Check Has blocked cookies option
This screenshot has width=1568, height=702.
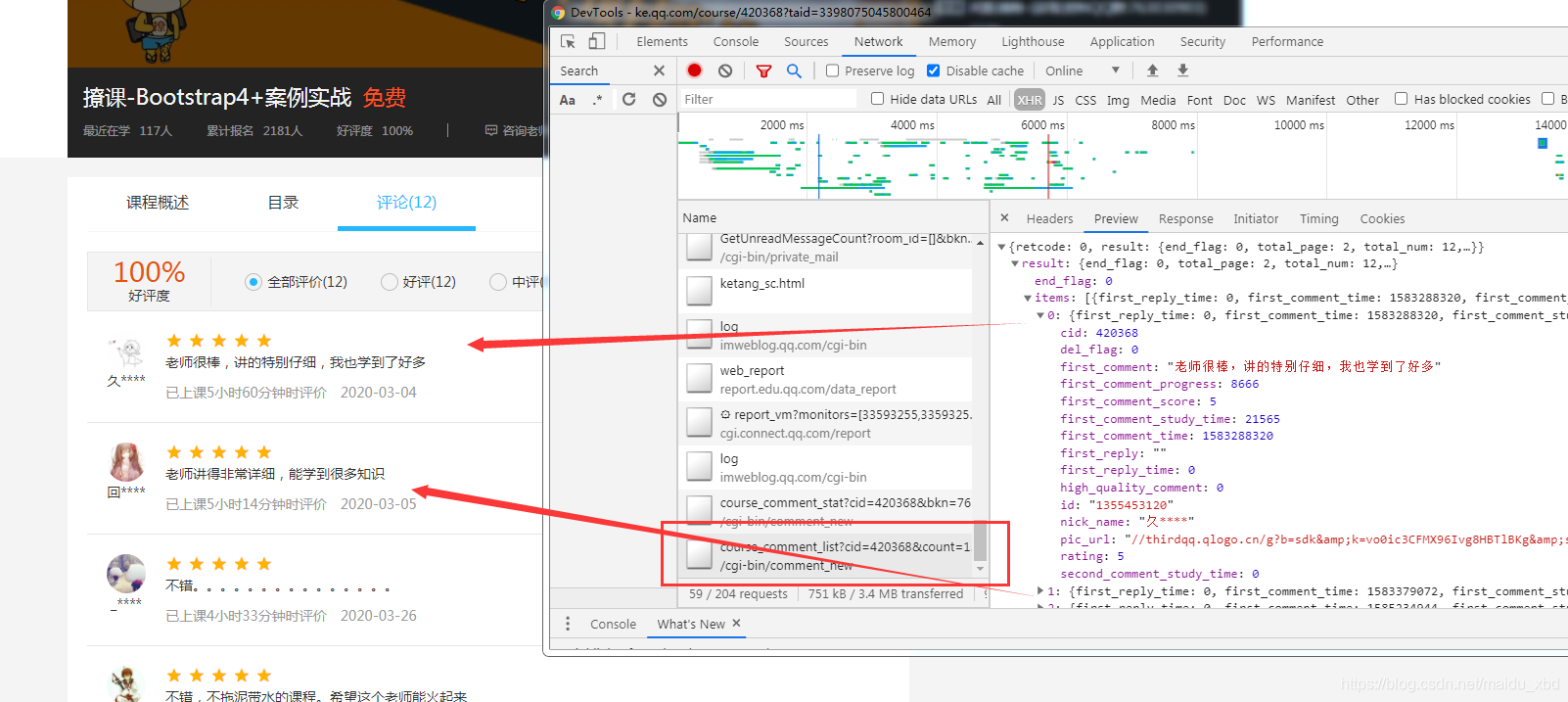tap(1401, 99)
